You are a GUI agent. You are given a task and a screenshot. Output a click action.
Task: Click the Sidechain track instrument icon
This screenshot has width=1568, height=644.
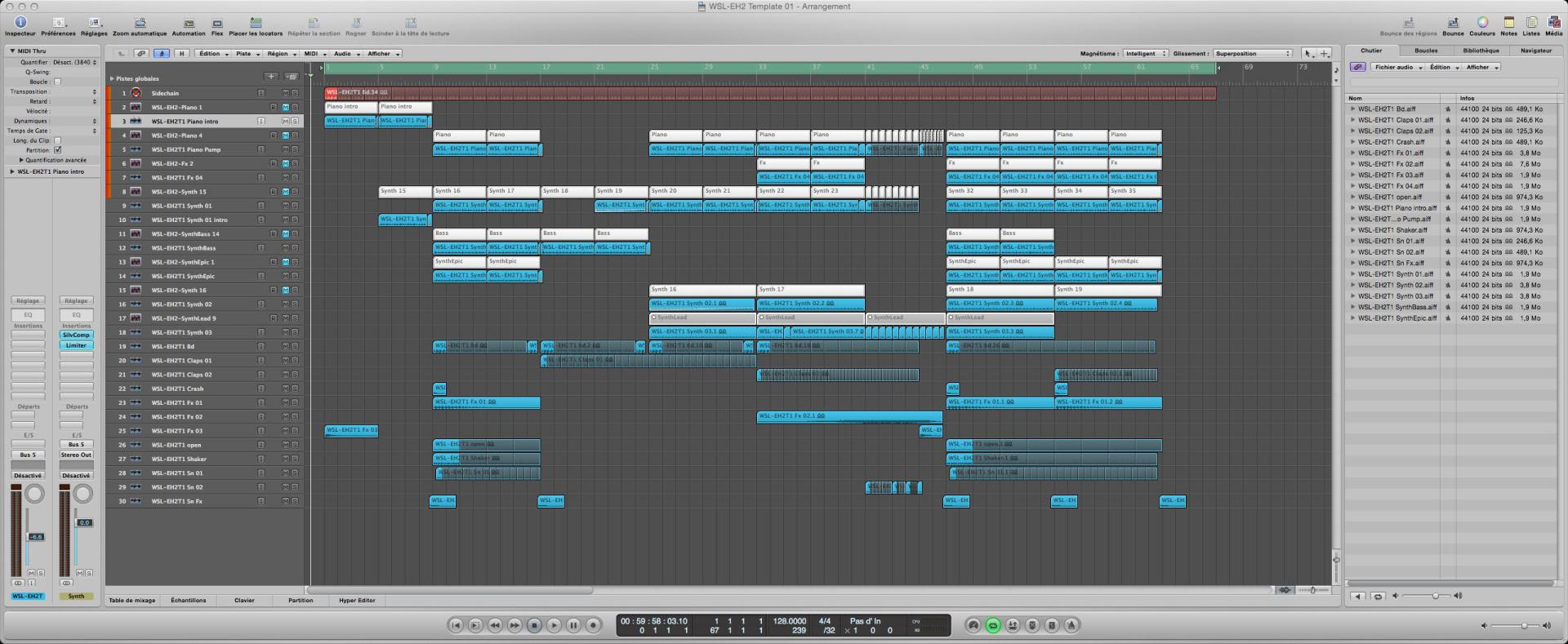(136, 93)
